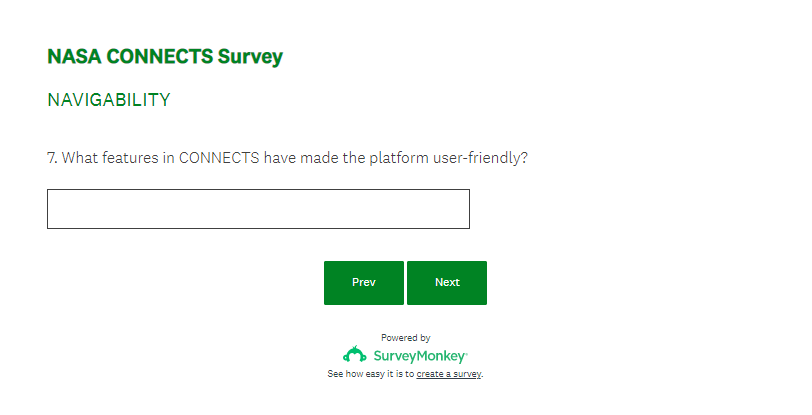Click the word 'Survey' in the title
The image size is (812, 415).
point(250,57)
